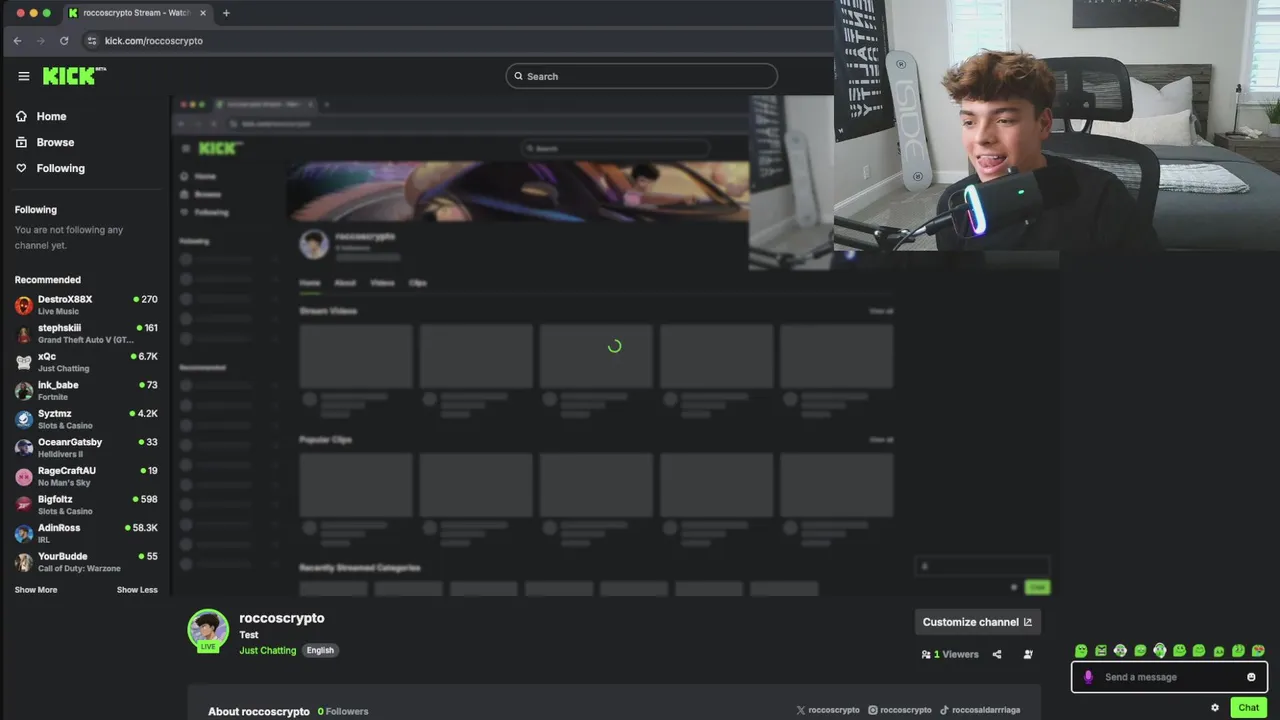Open stephskiii recommended channel

[x=86, y=333]
